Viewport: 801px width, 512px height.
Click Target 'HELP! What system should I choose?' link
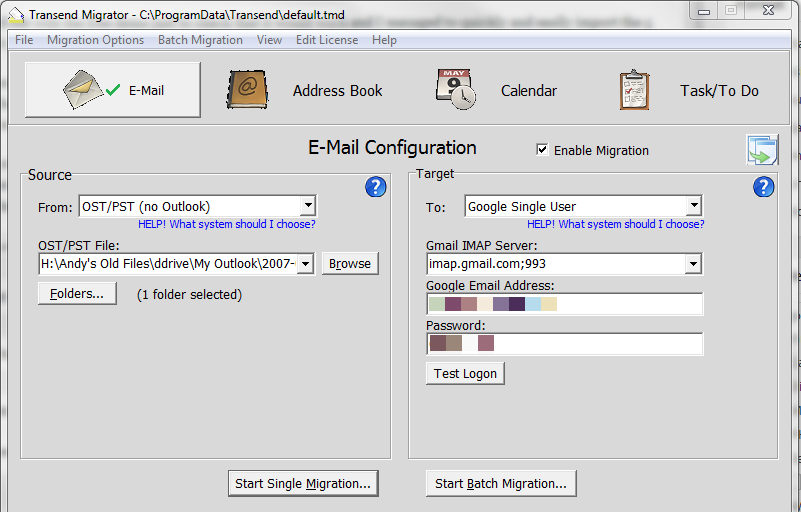pyautogui.click(x=616, y=224)
